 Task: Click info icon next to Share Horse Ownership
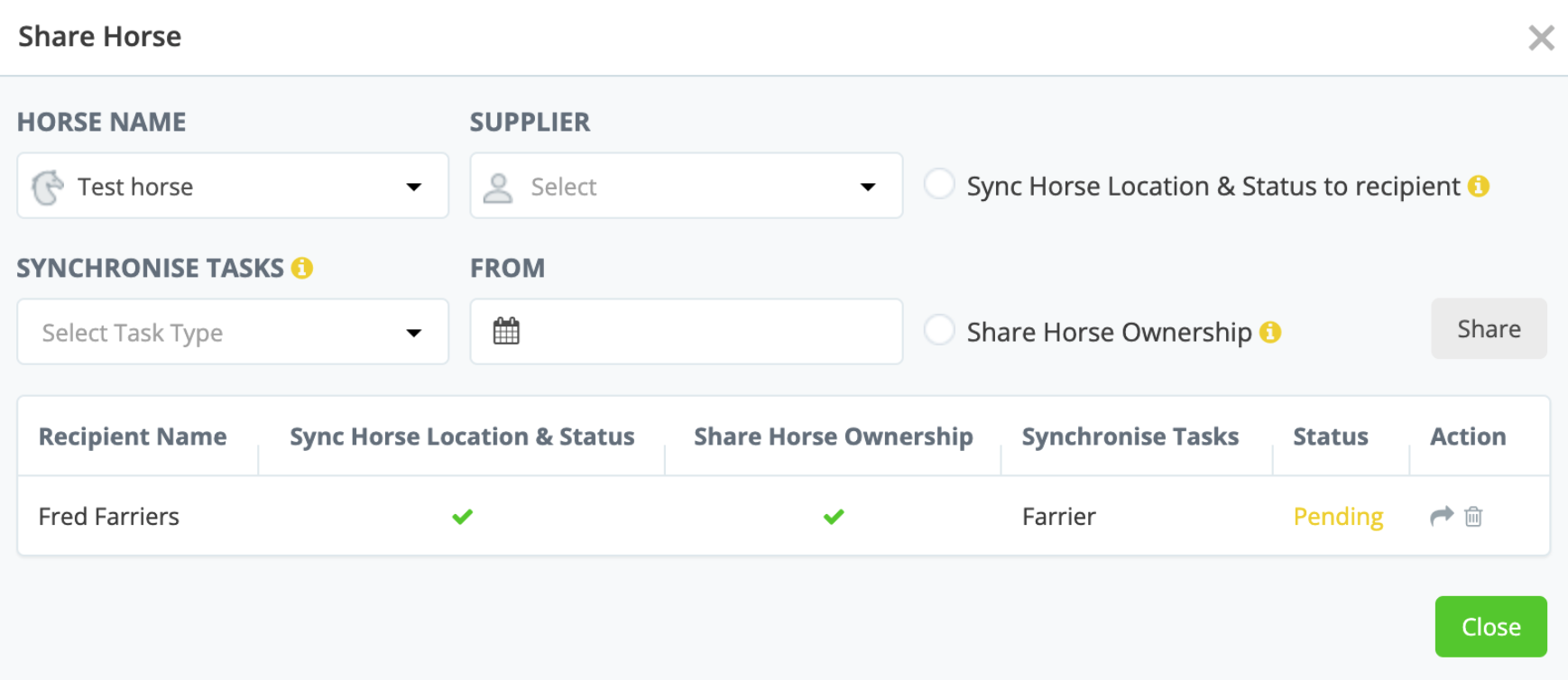click(x=1270, y=332)
